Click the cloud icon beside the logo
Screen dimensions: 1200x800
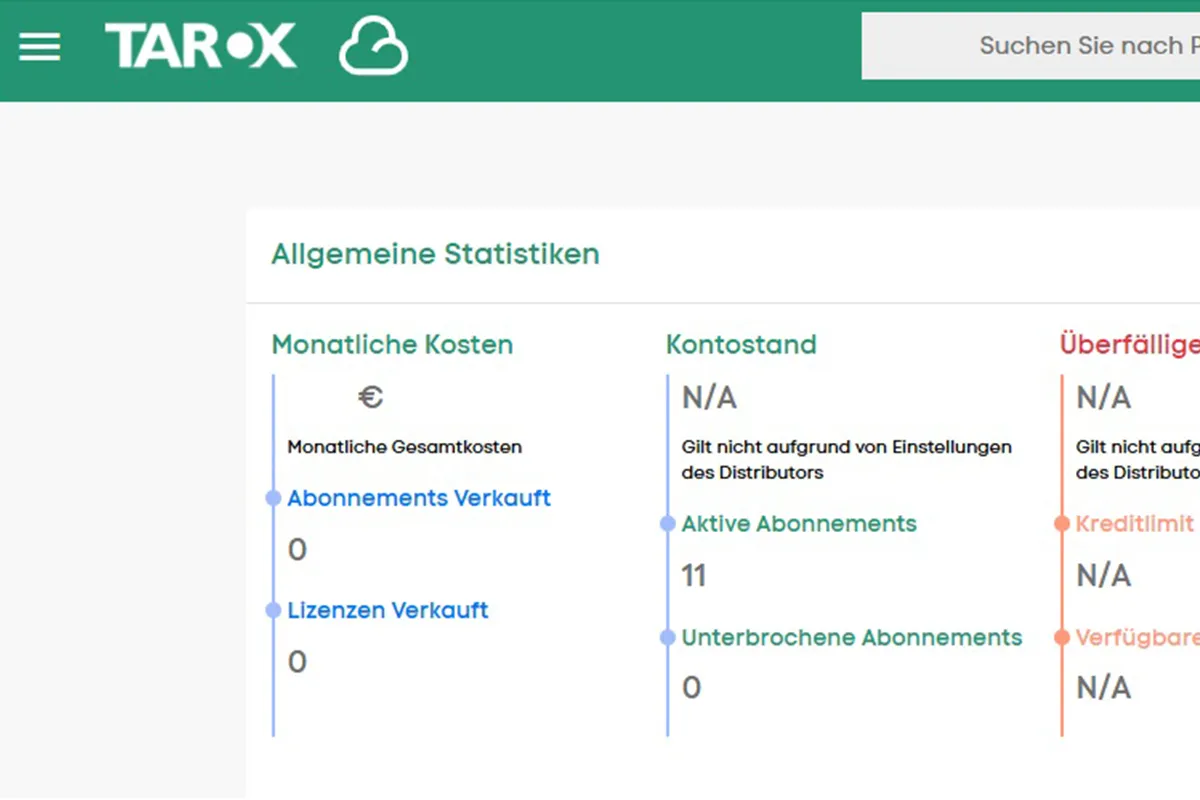point(373,47)
